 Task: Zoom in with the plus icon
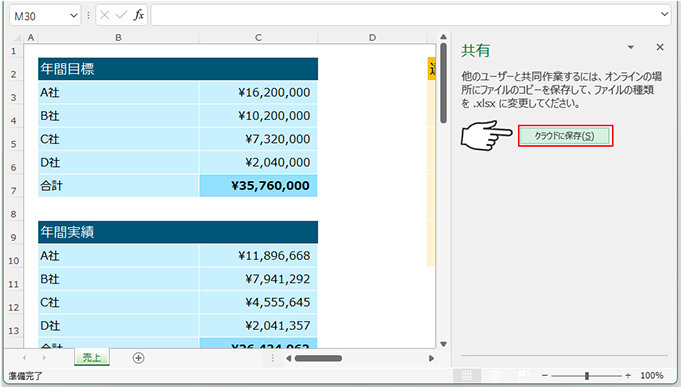(628, 375)
